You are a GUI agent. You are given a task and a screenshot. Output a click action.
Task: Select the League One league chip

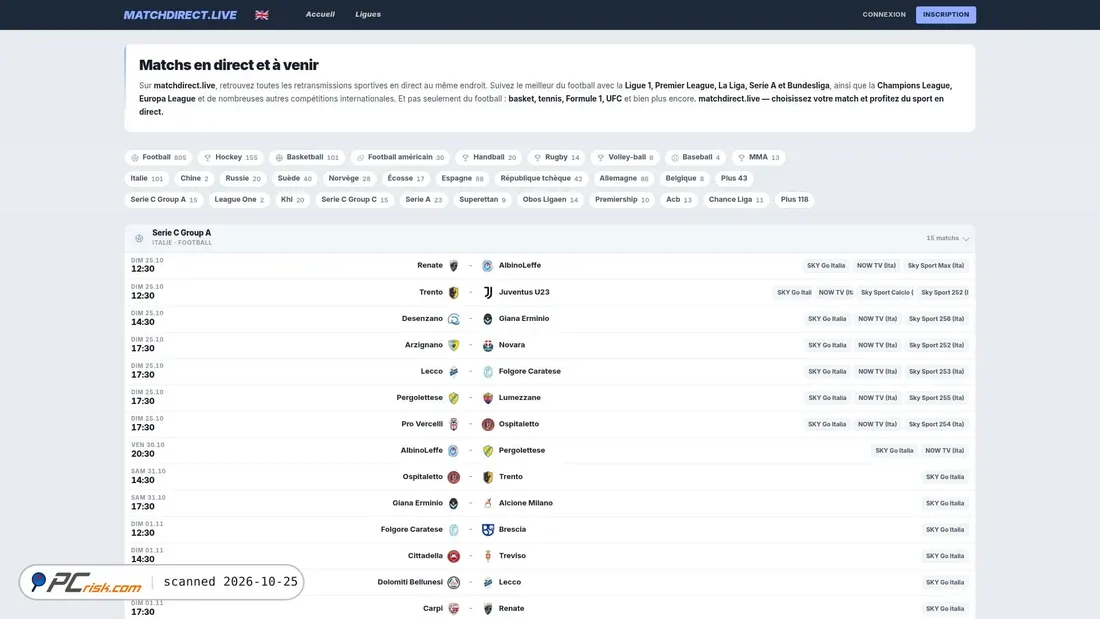click(239, 199)
